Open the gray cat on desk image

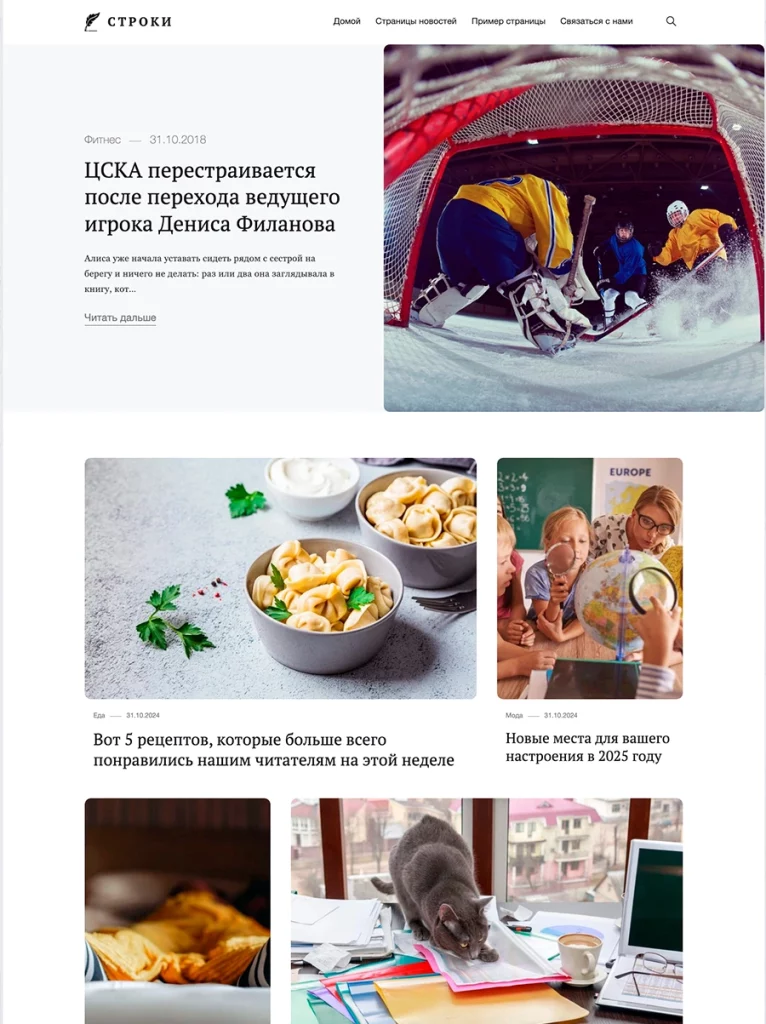coord(487,911)
